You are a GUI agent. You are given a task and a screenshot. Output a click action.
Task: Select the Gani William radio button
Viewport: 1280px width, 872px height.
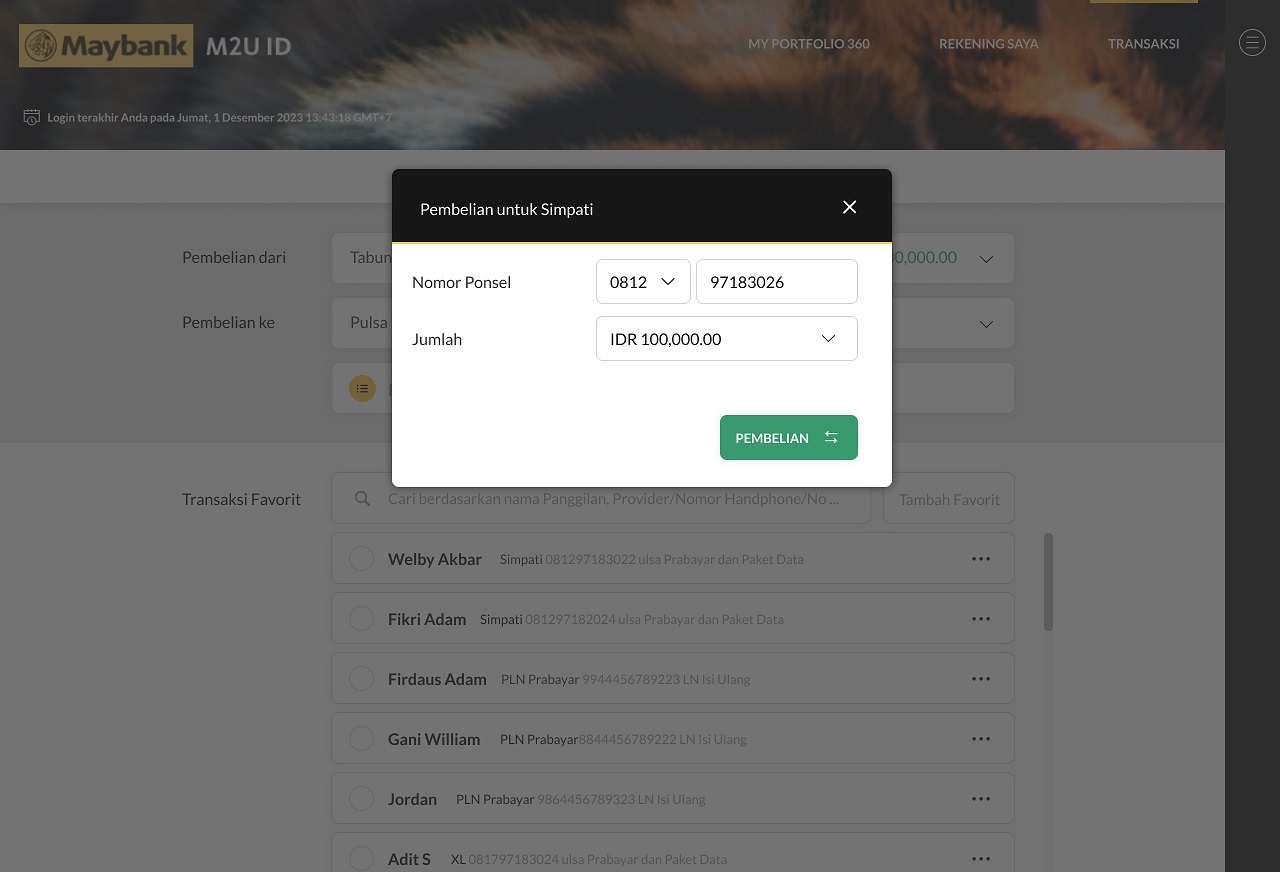click(x=361, y=739)
